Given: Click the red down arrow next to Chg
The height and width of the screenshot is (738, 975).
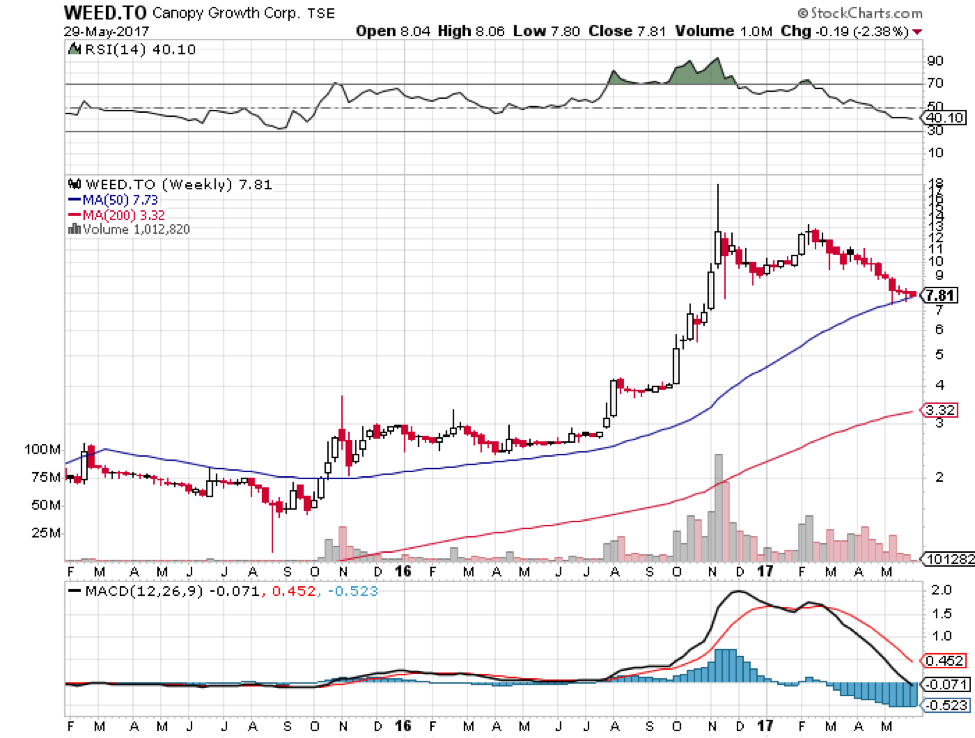Looking at the screenshot, I should tap(918, 32).
